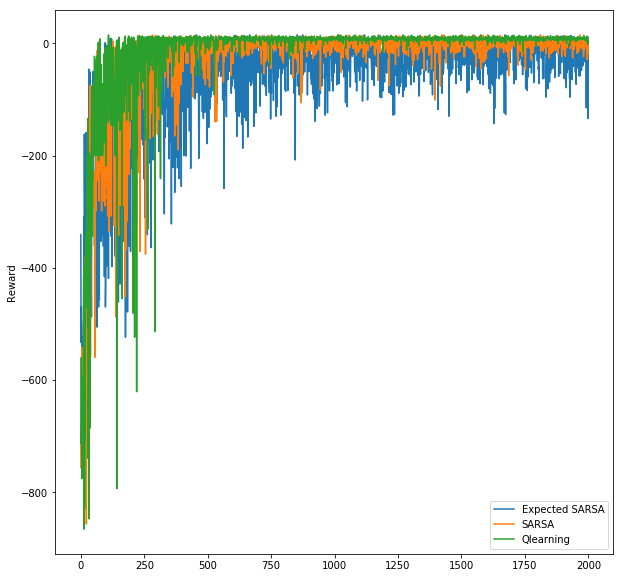Image resolution: width=624 pixels, height=578 pixels.
Task: Click the Qlearning legend label
Action: (546, 539)
